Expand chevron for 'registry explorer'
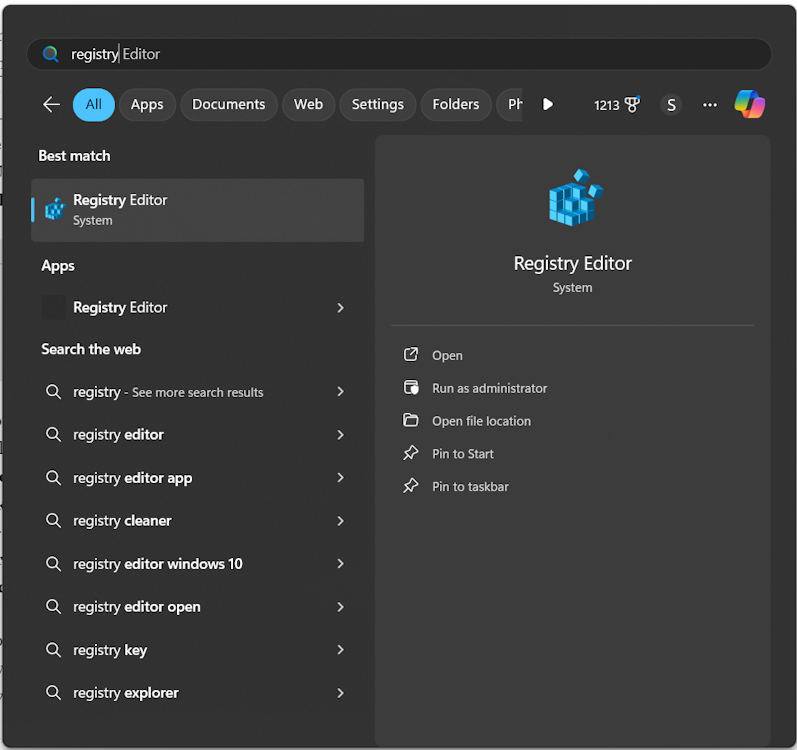The image size is (797, 750). point(341,693)
